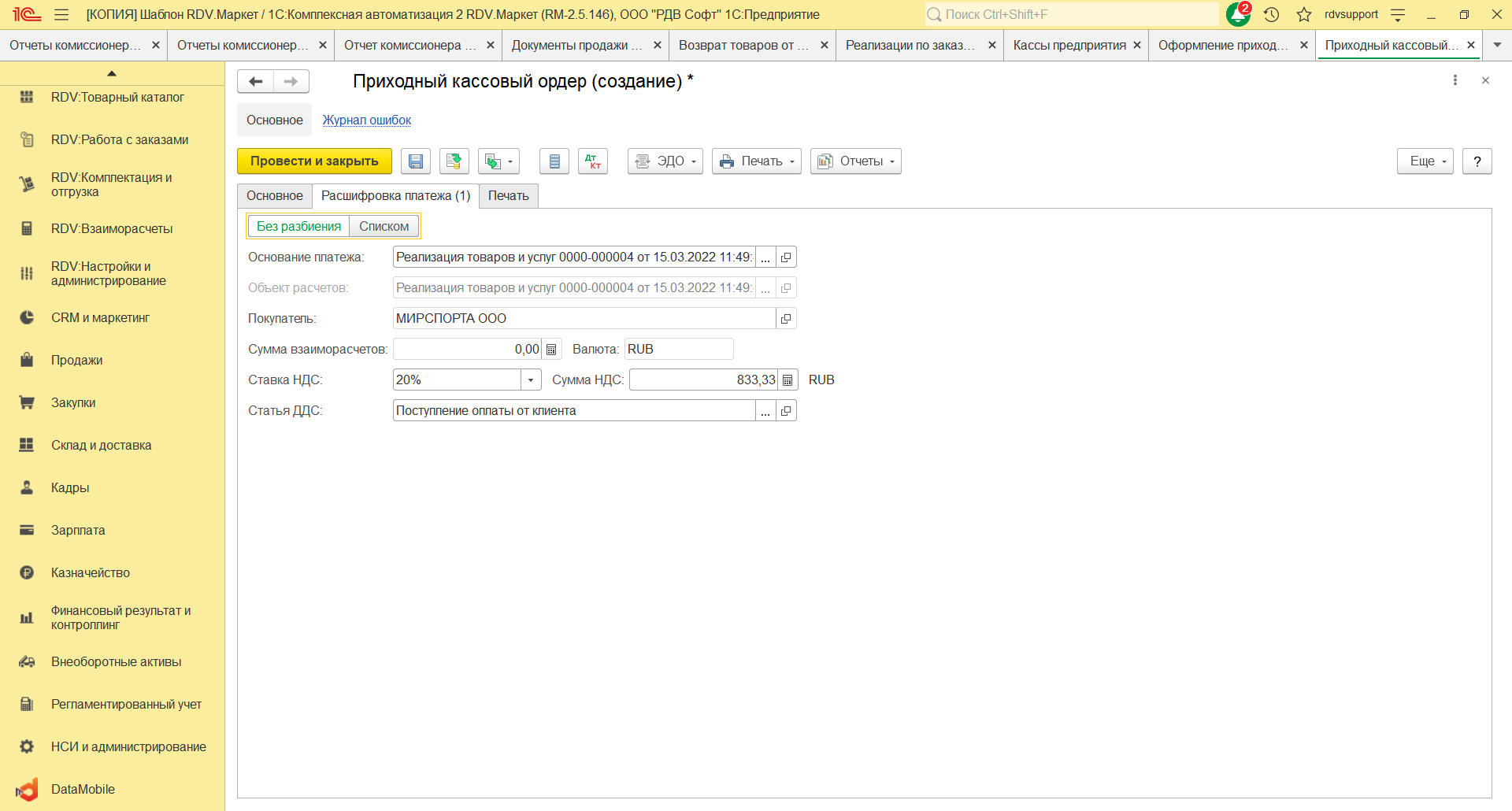This screenshot has width=1512, height=811.
Task: Switch to Документы продажи tab
Action: click(x=577, y=46)
